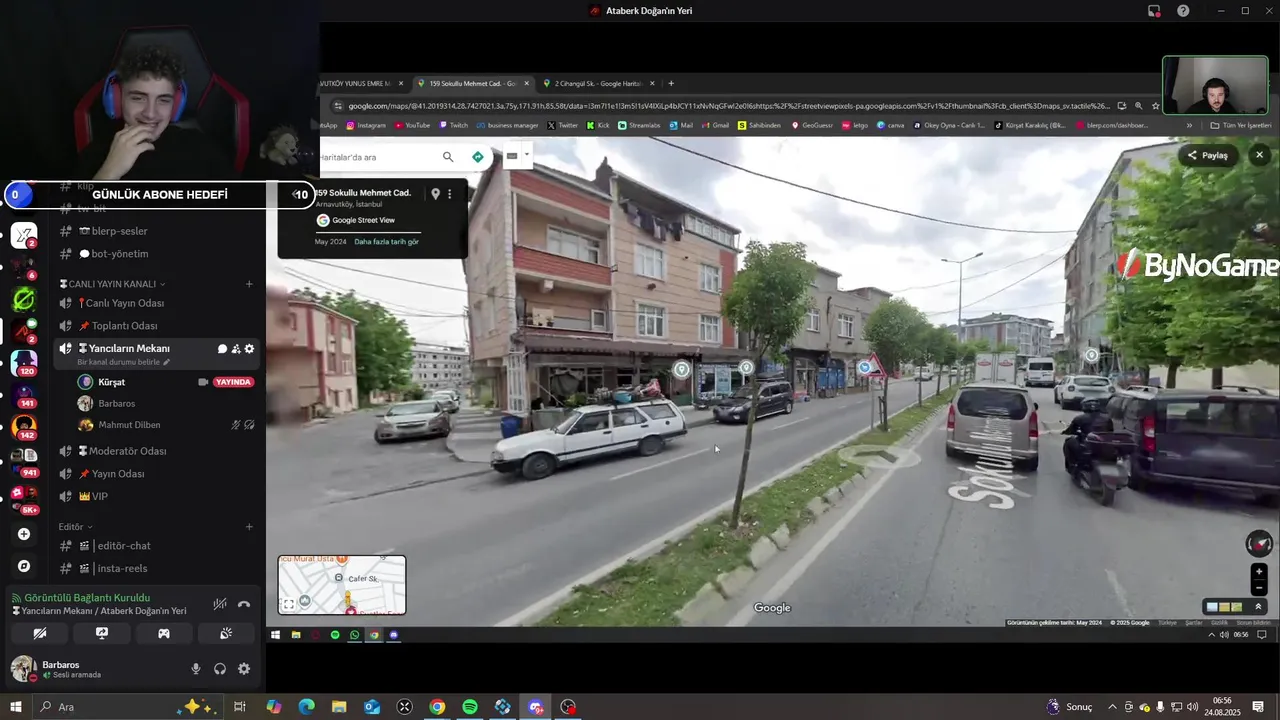1280x720 pixels.
Task: Set channel status via Bir kanal durumu belirle
Action: coord(123,362)
